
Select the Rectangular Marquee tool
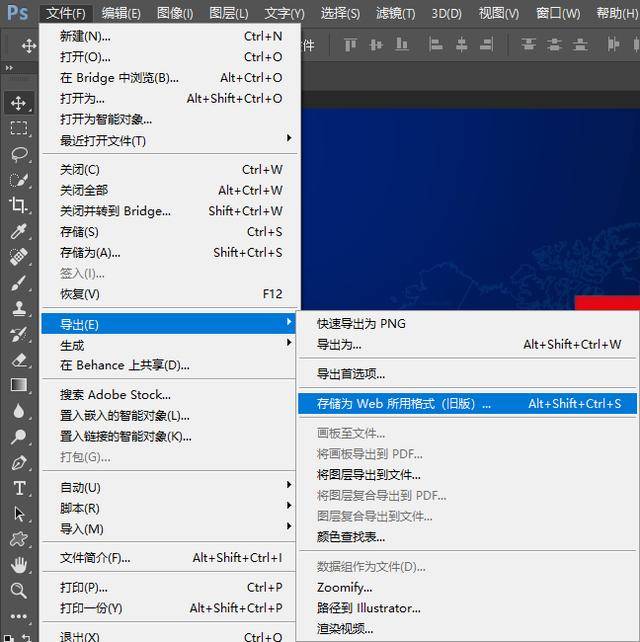[x=18, y=128]
